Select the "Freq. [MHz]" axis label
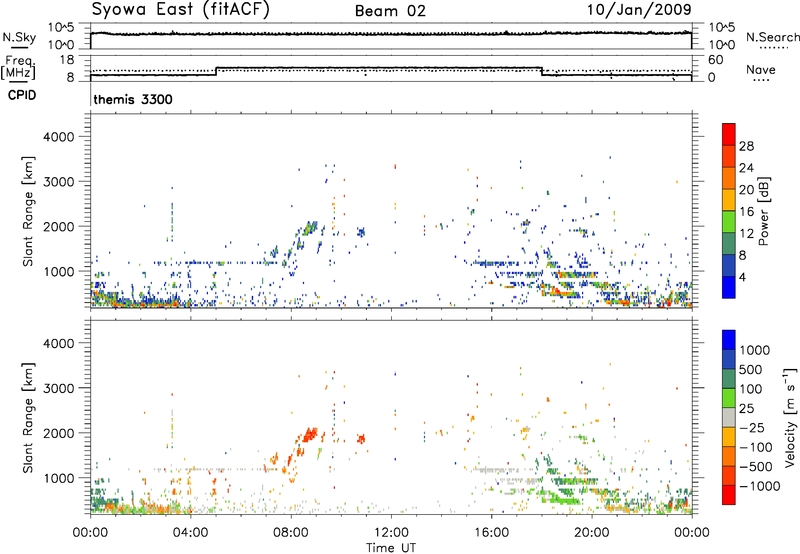800x554 pixels. coord(19,67)
